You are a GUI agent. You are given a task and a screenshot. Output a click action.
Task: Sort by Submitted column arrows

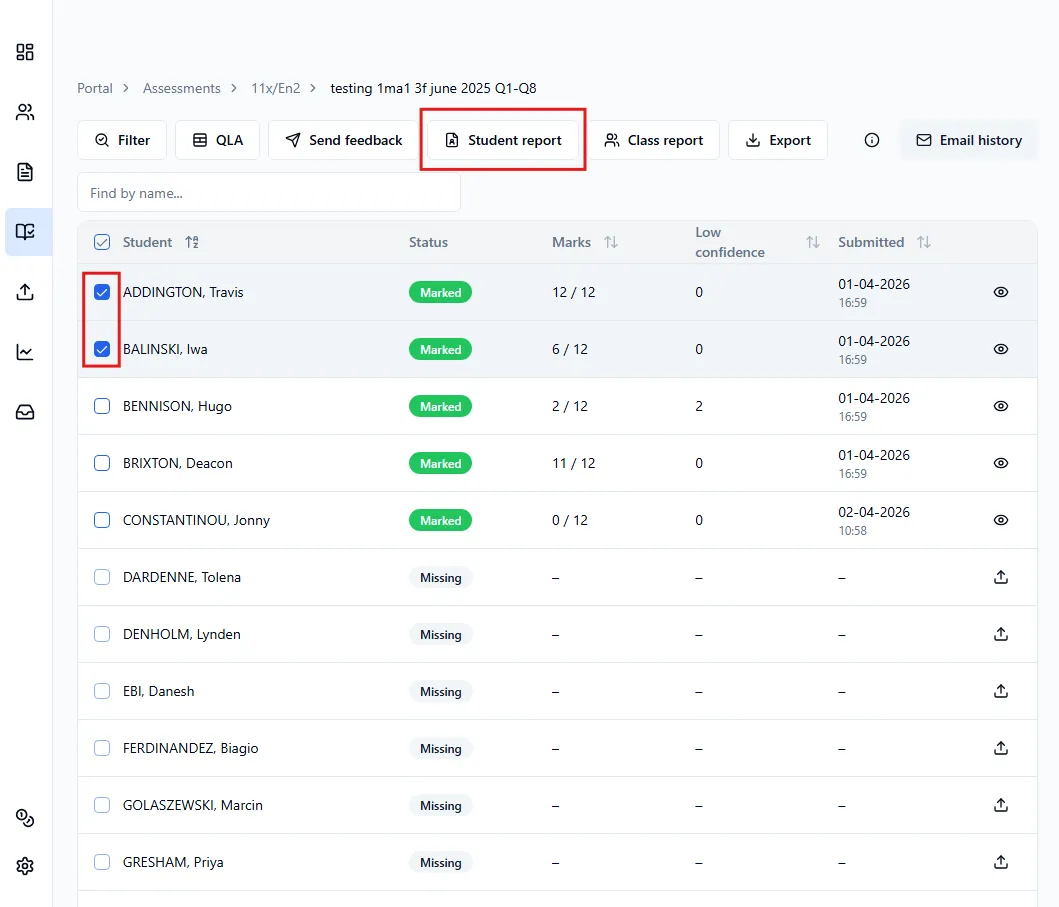pos(924,242)
